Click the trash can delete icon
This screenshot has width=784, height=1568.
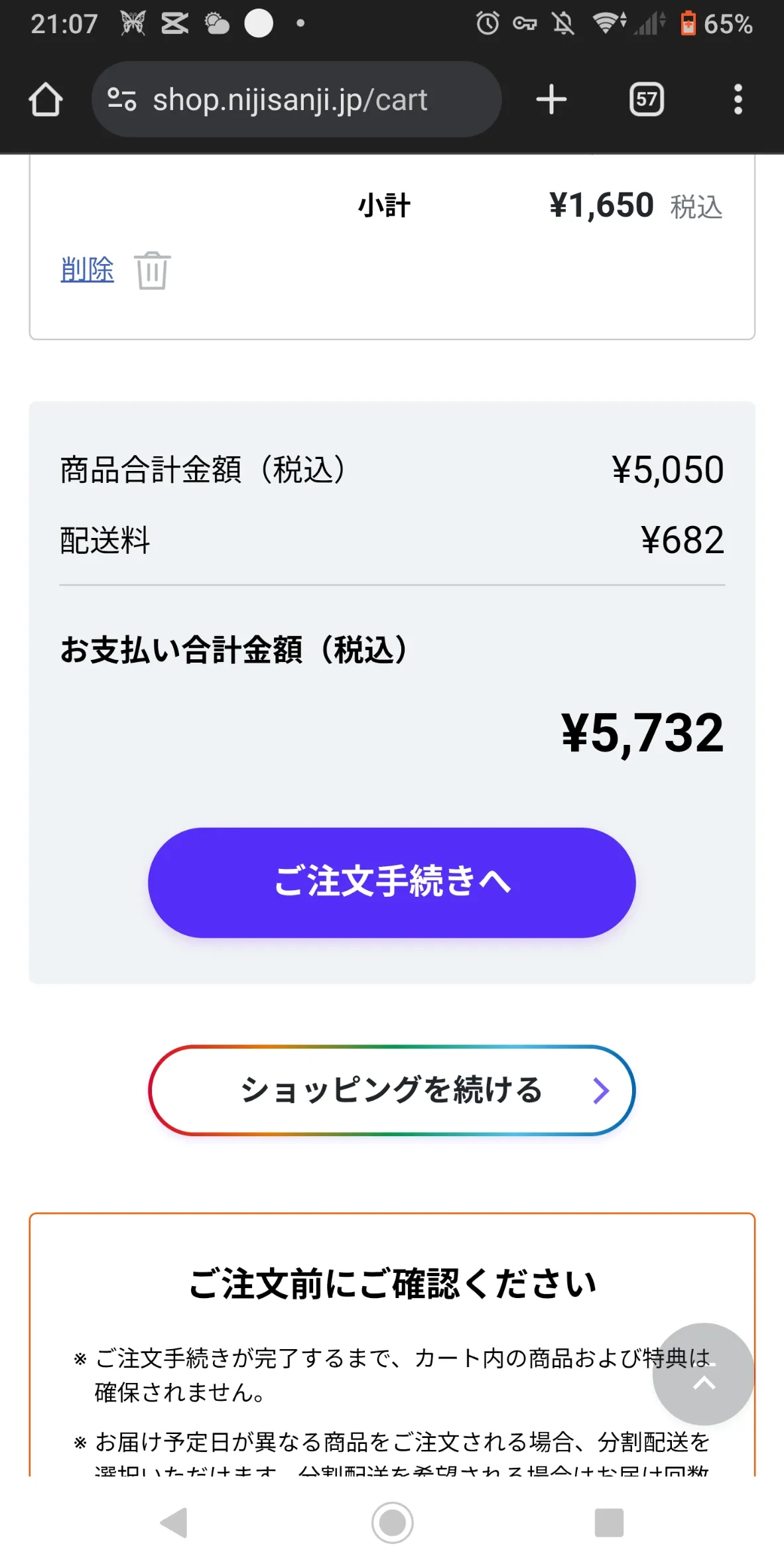tap(153, 271)
